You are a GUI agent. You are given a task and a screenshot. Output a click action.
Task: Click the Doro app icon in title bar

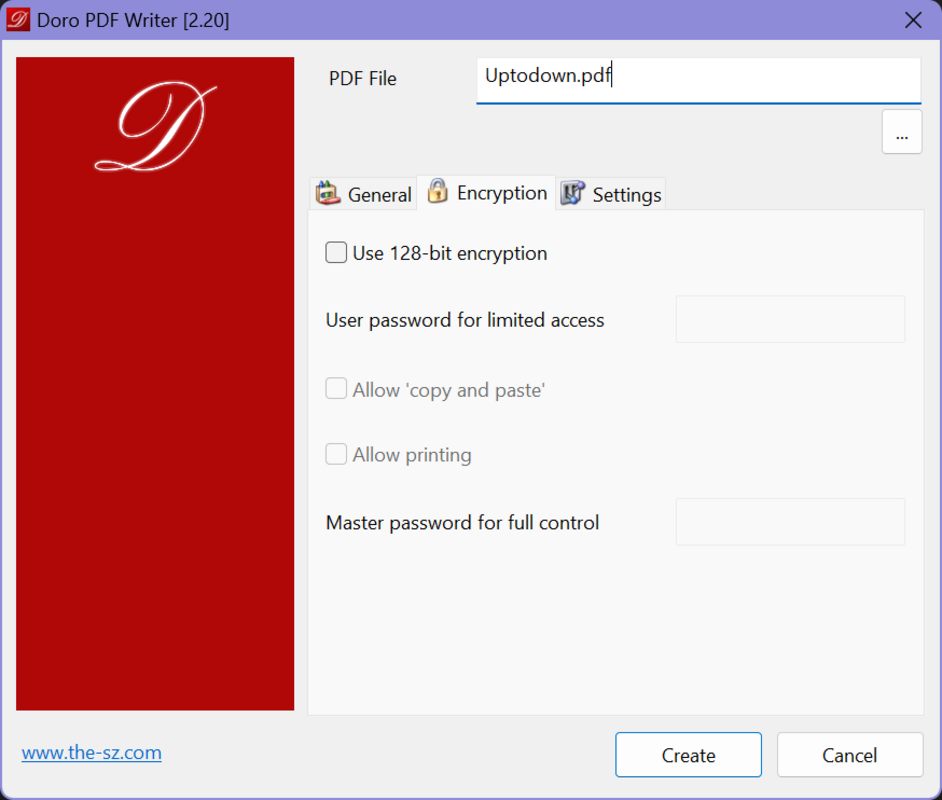click(17, 20)
